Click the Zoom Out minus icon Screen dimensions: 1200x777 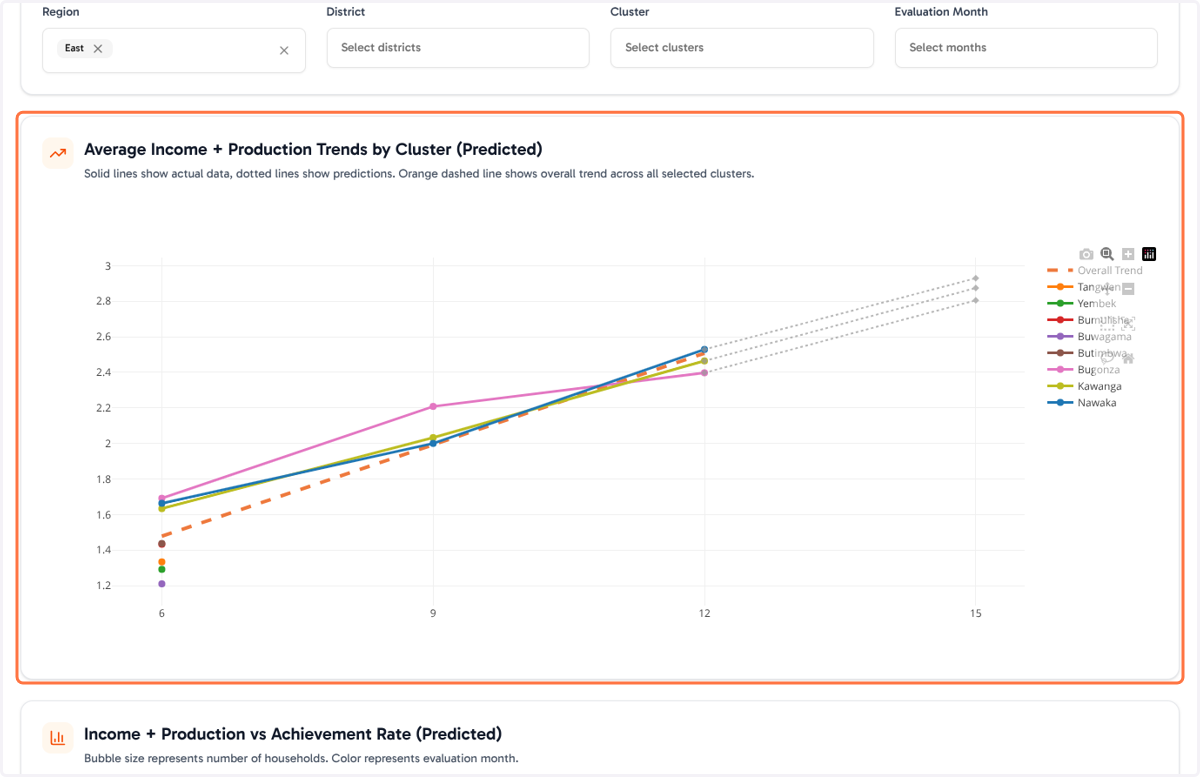point(1128,289)
